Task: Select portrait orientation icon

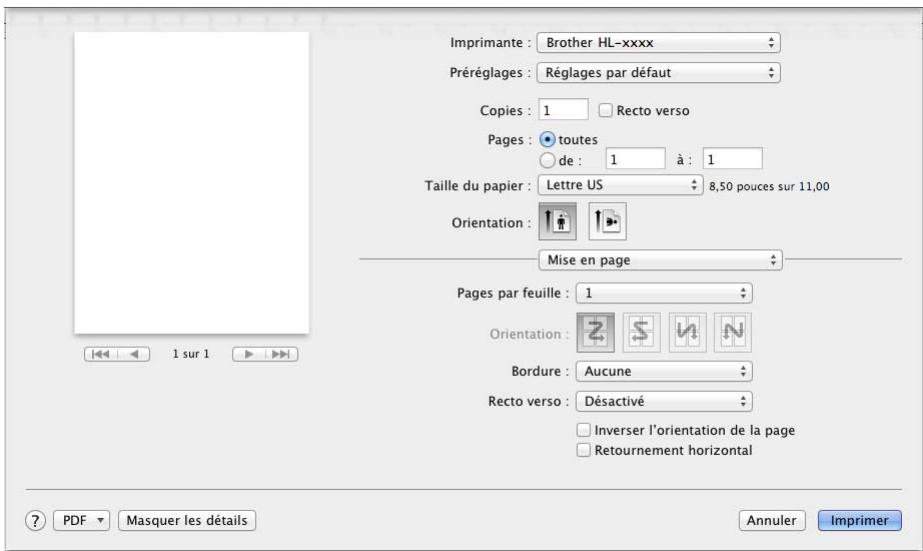Action: tap(557, 222)
